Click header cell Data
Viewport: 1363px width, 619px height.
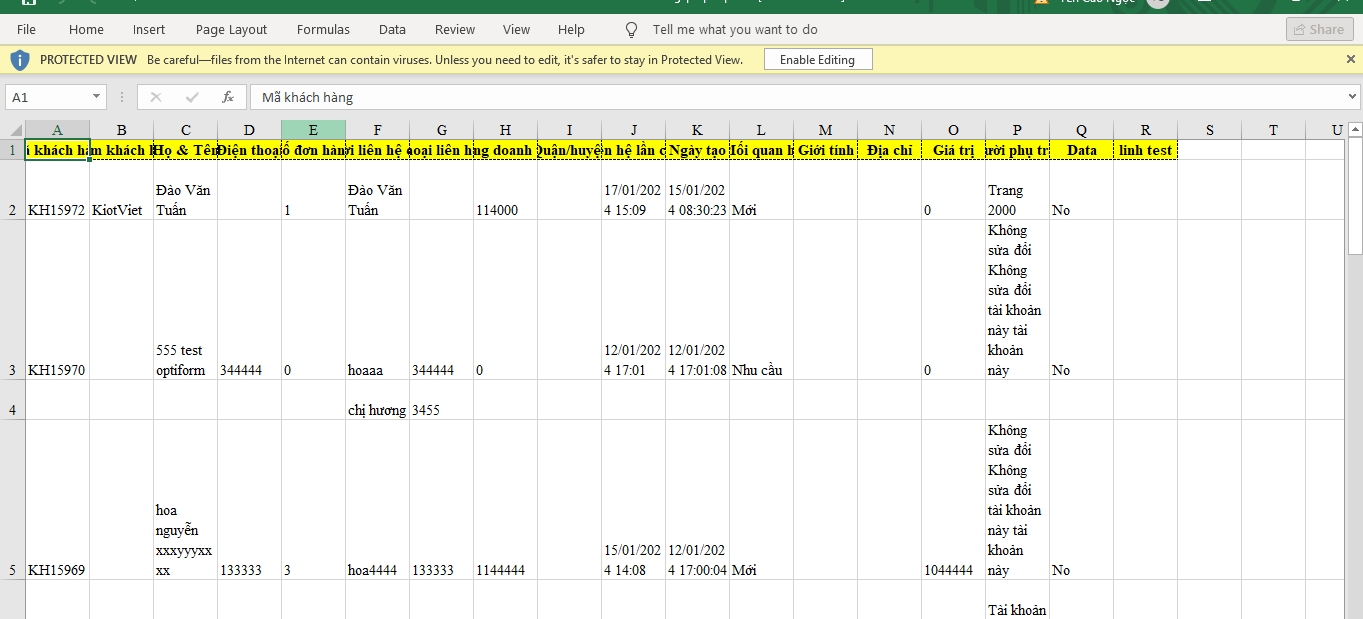1081,150
